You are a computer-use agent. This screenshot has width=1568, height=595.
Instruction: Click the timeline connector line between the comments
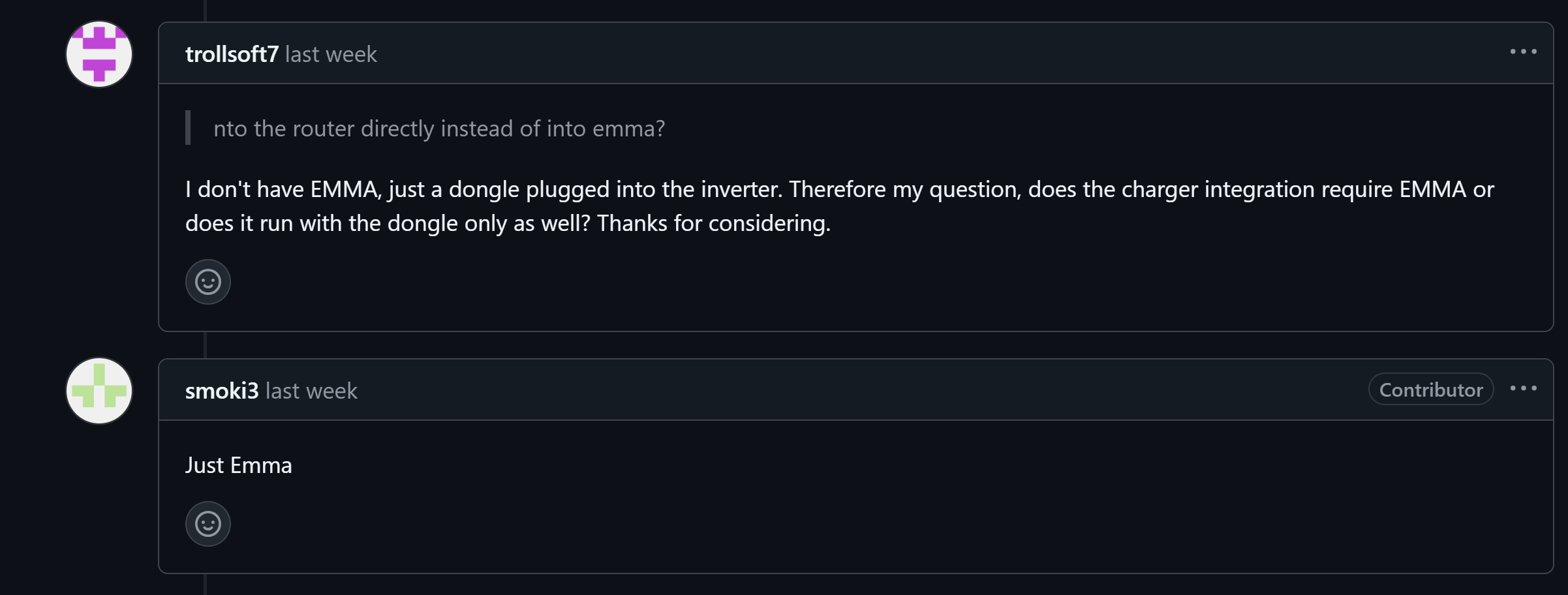coord(206,344)
